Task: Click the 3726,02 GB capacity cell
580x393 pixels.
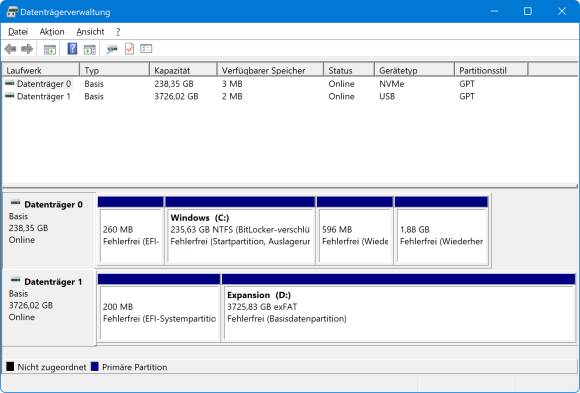Action: point(176,97)
